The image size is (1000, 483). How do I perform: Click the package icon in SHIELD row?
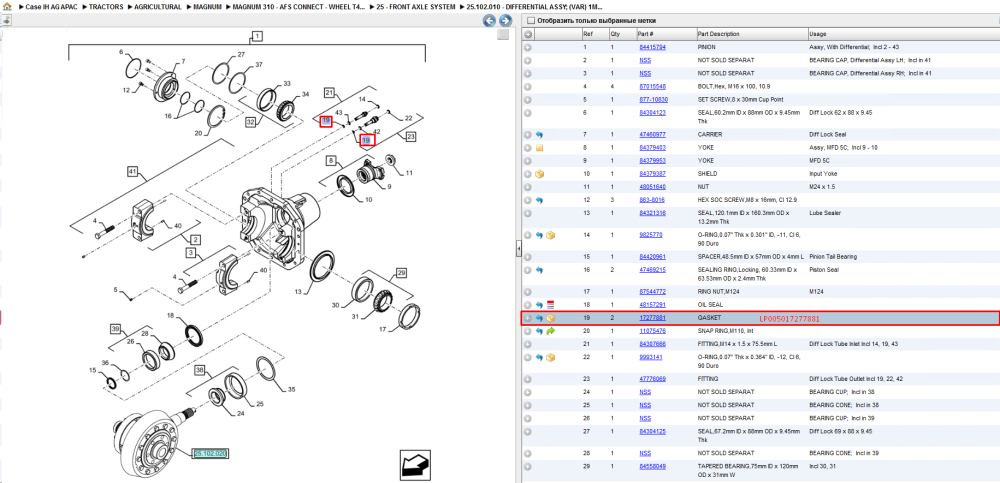540,174
